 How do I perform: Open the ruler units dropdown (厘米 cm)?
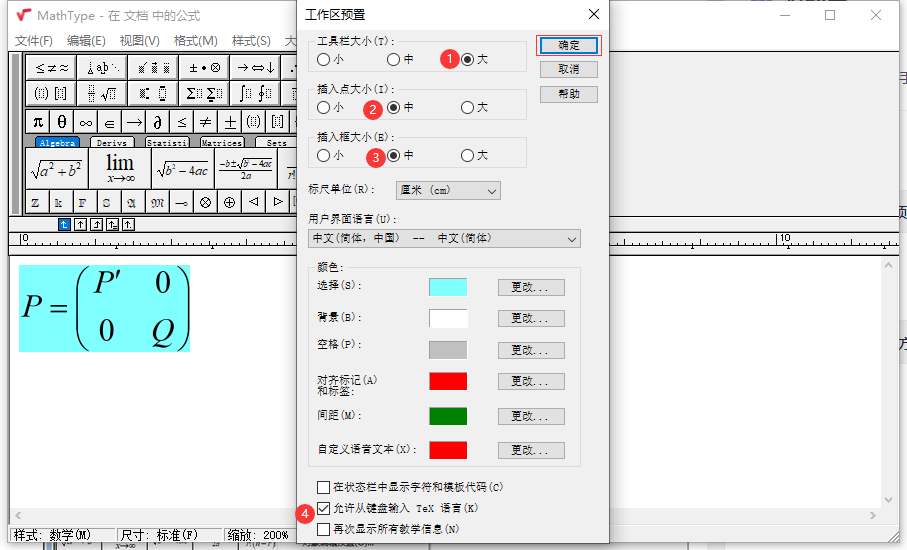coord(448,190)
